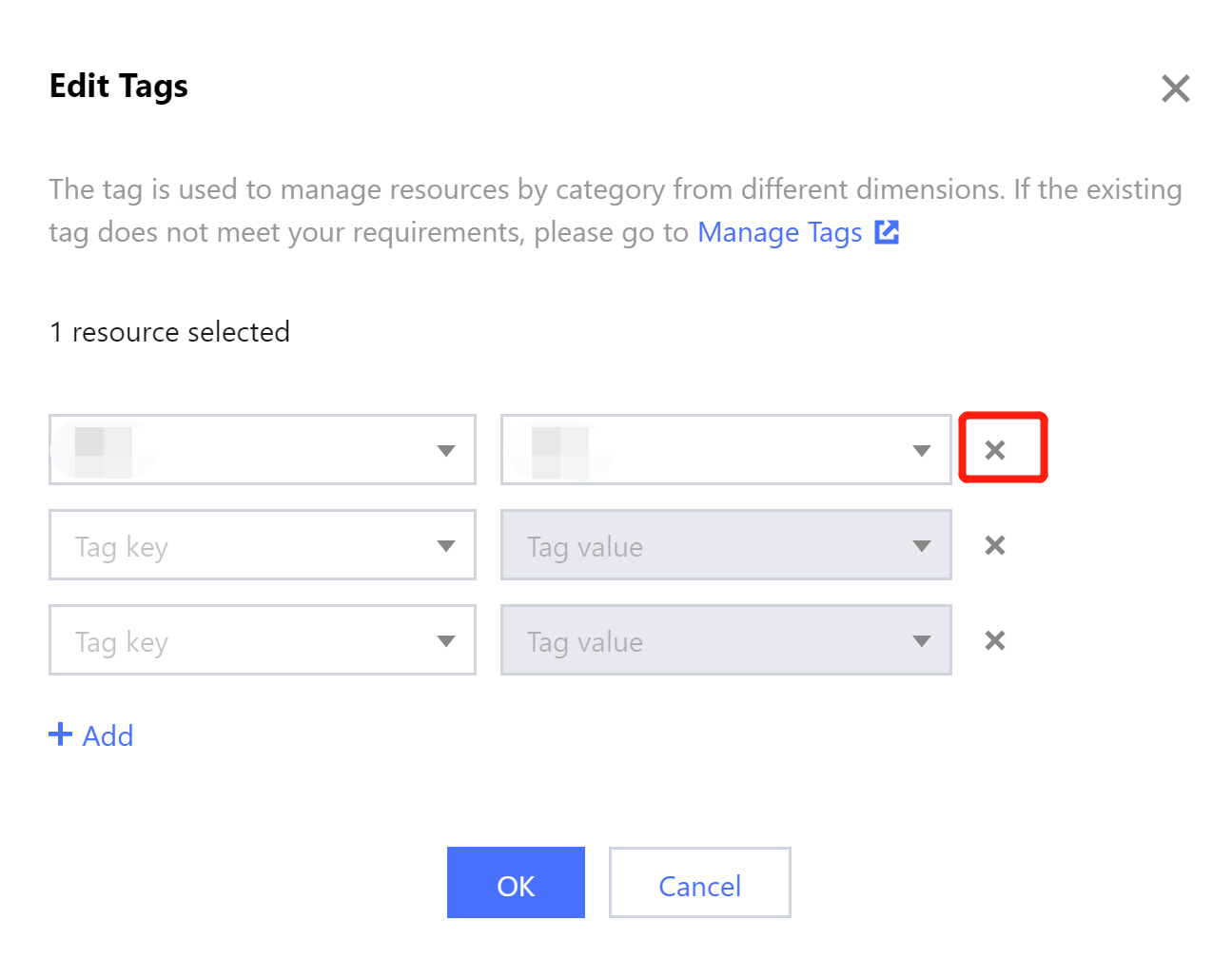This screenshot has height=960, width=1232.
Task: Click the external link icon beside Manage Tags
Action: click(x=887, y=232)
